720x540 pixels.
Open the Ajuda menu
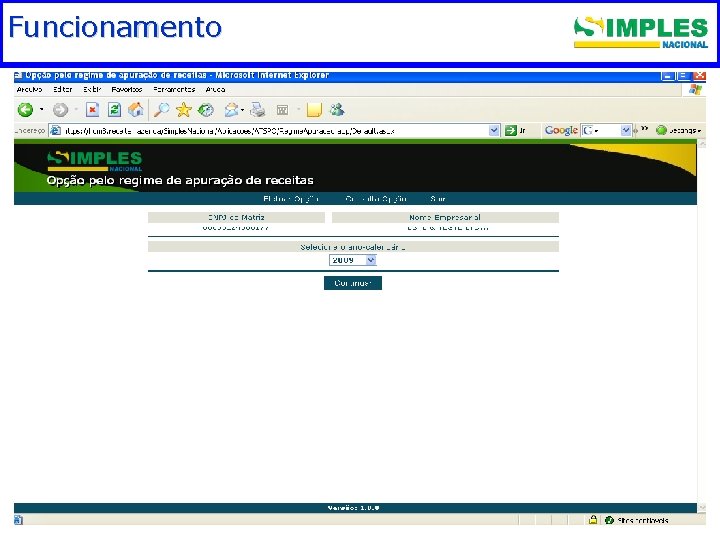point(215,90)
